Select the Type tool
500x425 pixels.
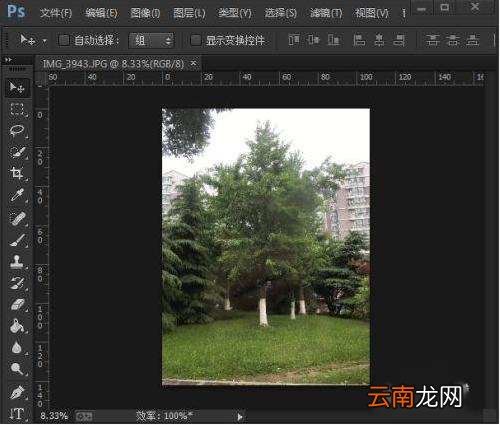17,414
